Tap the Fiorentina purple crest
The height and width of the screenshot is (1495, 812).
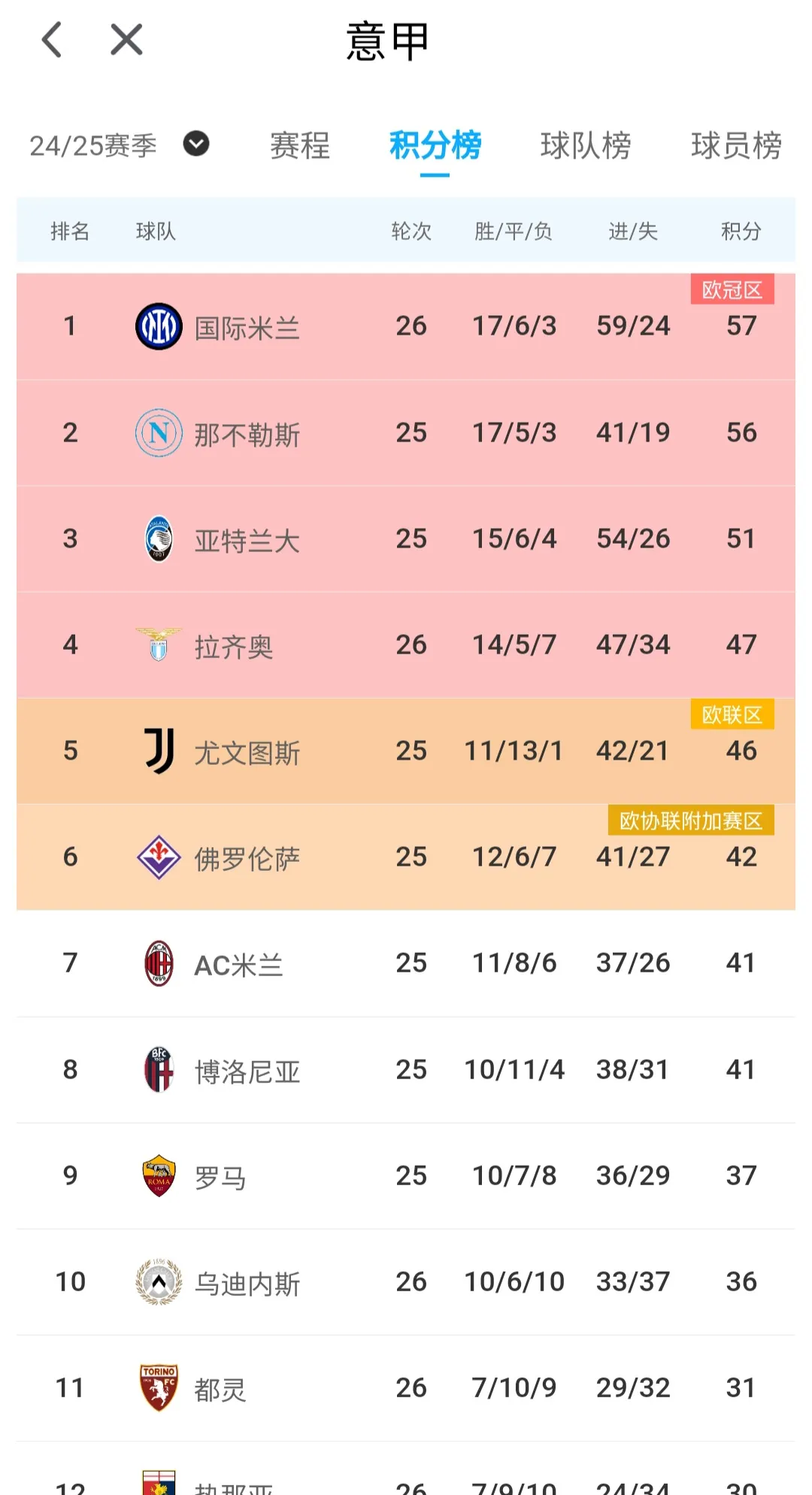tap(159, 857)
